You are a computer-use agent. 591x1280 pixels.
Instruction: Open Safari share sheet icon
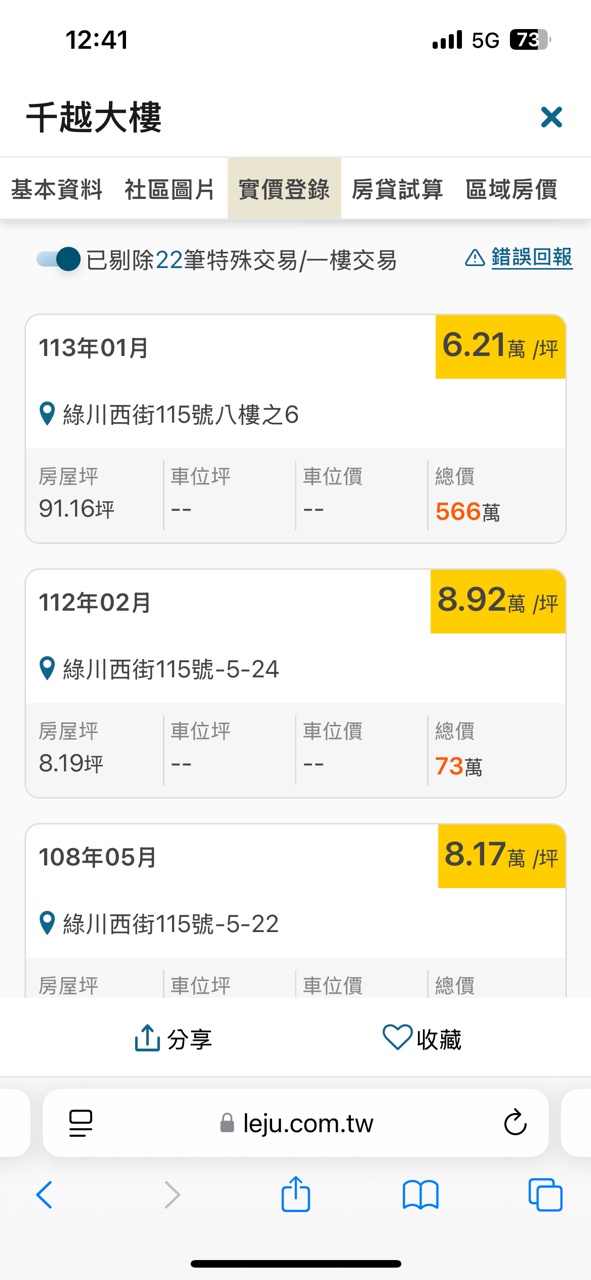[296, 1193]
